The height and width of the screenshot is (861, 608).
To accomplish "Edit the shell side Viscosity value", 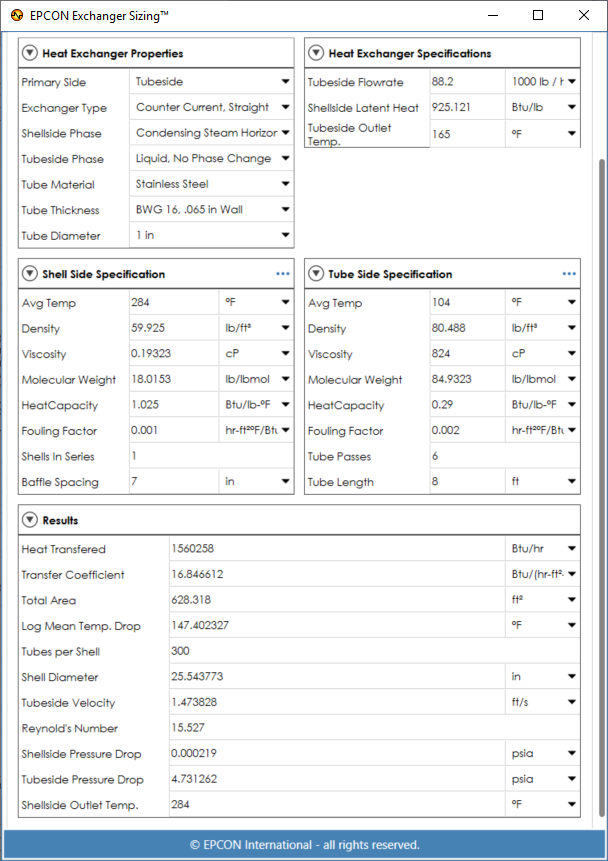I will point(173,354).
